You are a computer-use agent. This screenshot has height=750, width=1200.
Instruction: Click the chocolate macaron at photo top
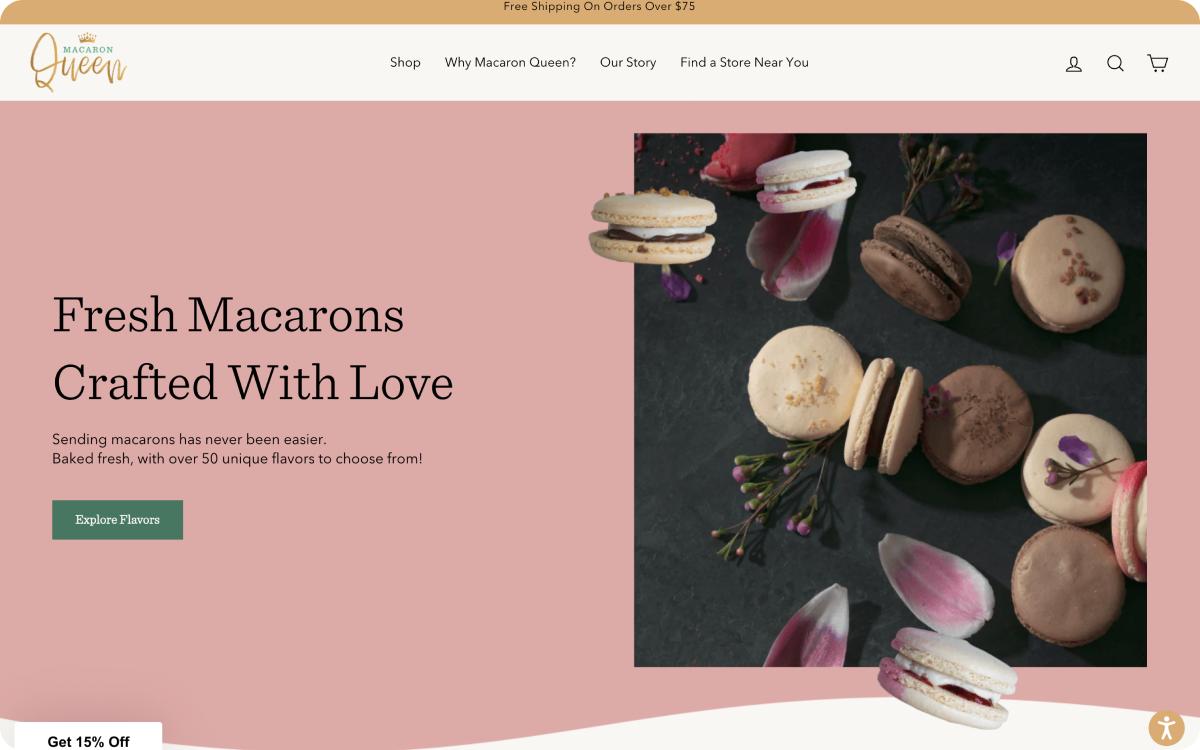(916, 255)
